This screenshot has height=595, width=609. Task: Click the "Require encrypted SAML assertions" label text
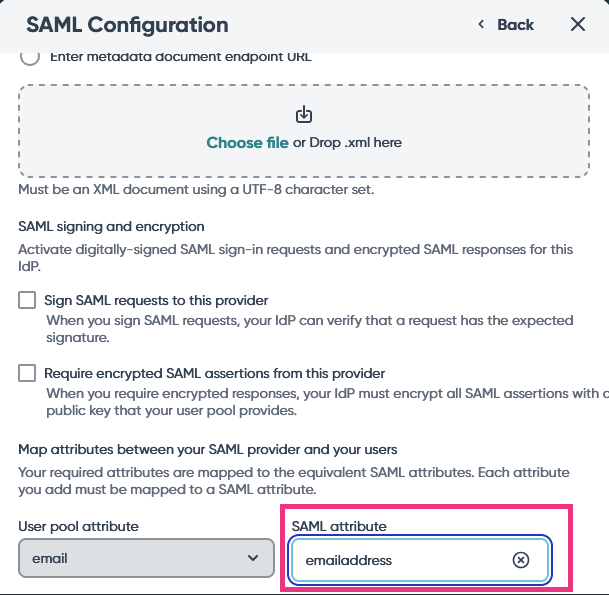point(214,373)
